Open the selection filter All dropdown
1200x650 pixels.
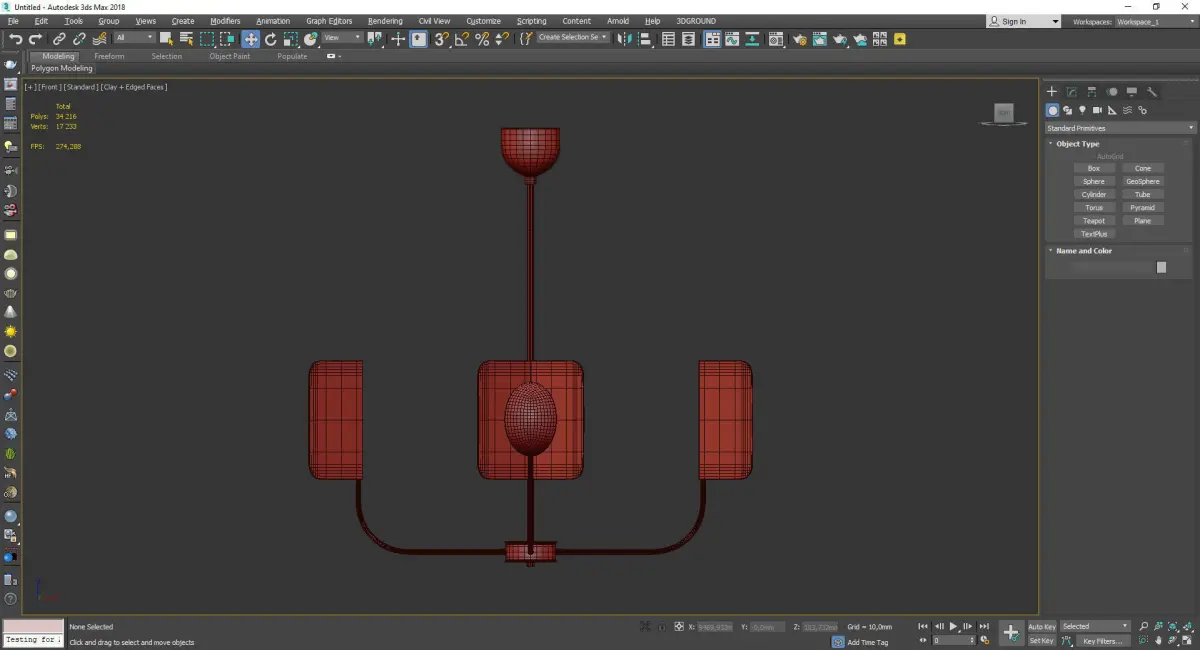[x=134, y=38]
